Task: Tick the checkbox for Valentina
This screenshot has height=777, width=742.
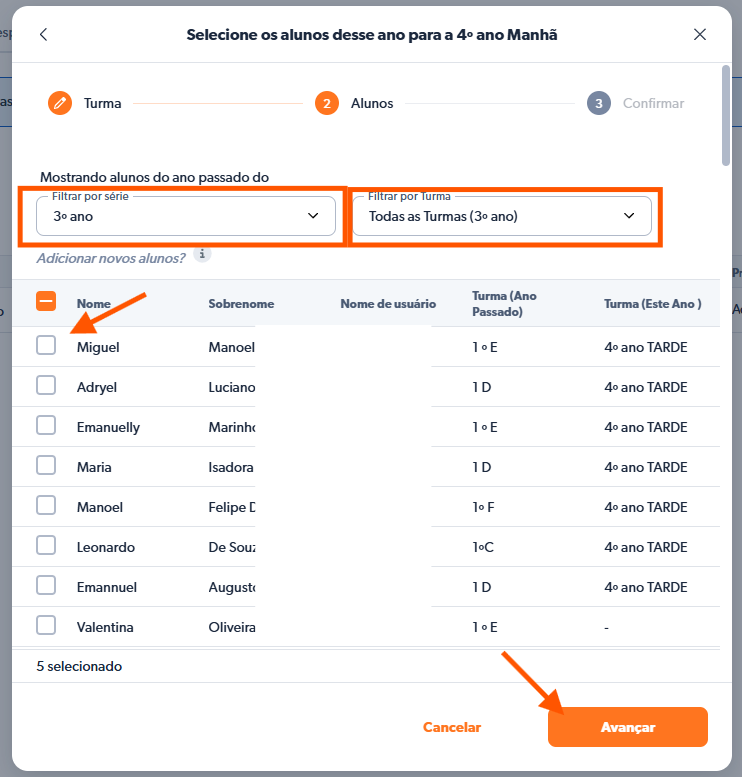Action: (x=46, y=625)
